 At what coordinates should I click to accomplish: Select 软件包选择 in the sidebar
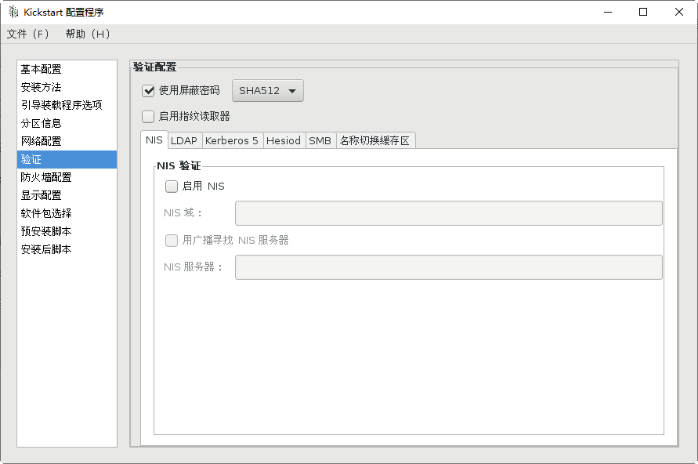click(x=67, y=213)
